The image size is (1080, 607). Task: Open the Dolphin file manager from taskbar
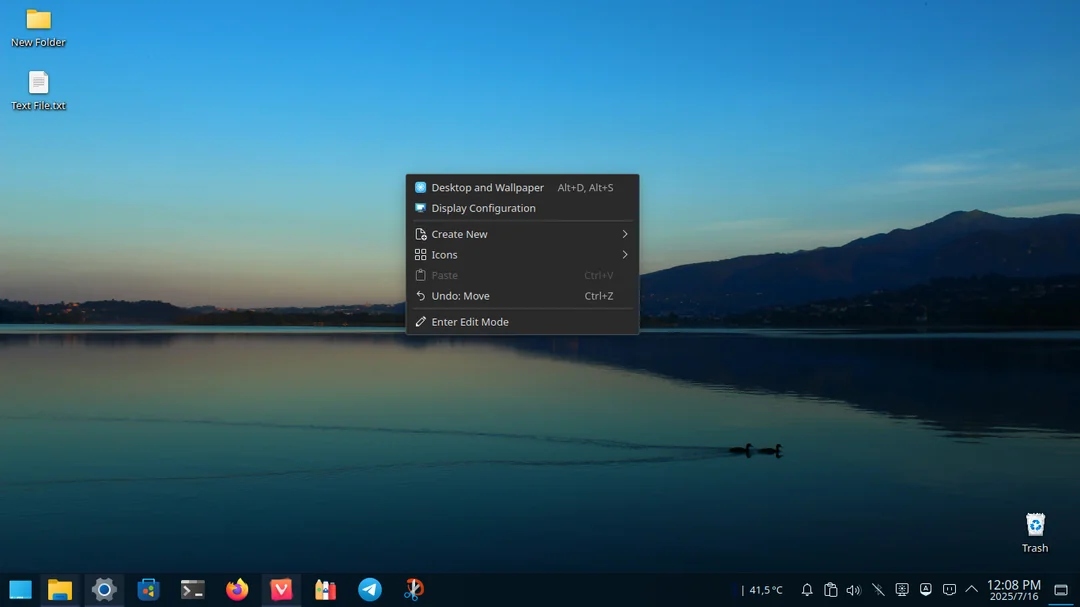(x=60, y=590)
